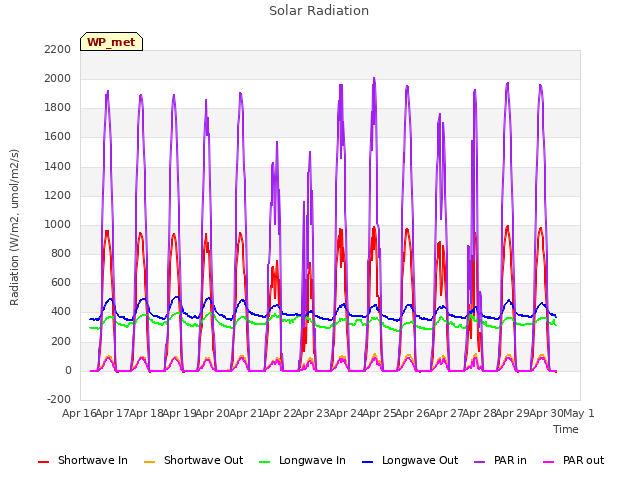Click the -200 y-axis tick label
640x480 pixels.
[x=59, y=399]
